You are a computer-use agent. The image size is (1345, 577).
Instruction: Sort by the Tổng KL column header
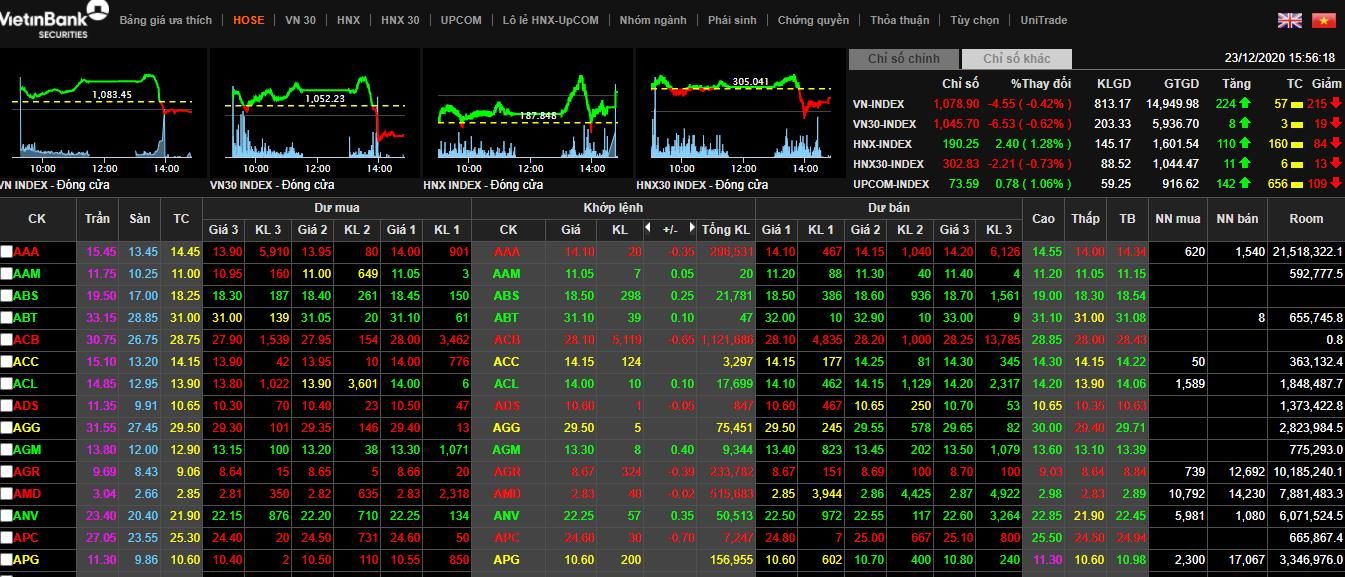(725, 230)
